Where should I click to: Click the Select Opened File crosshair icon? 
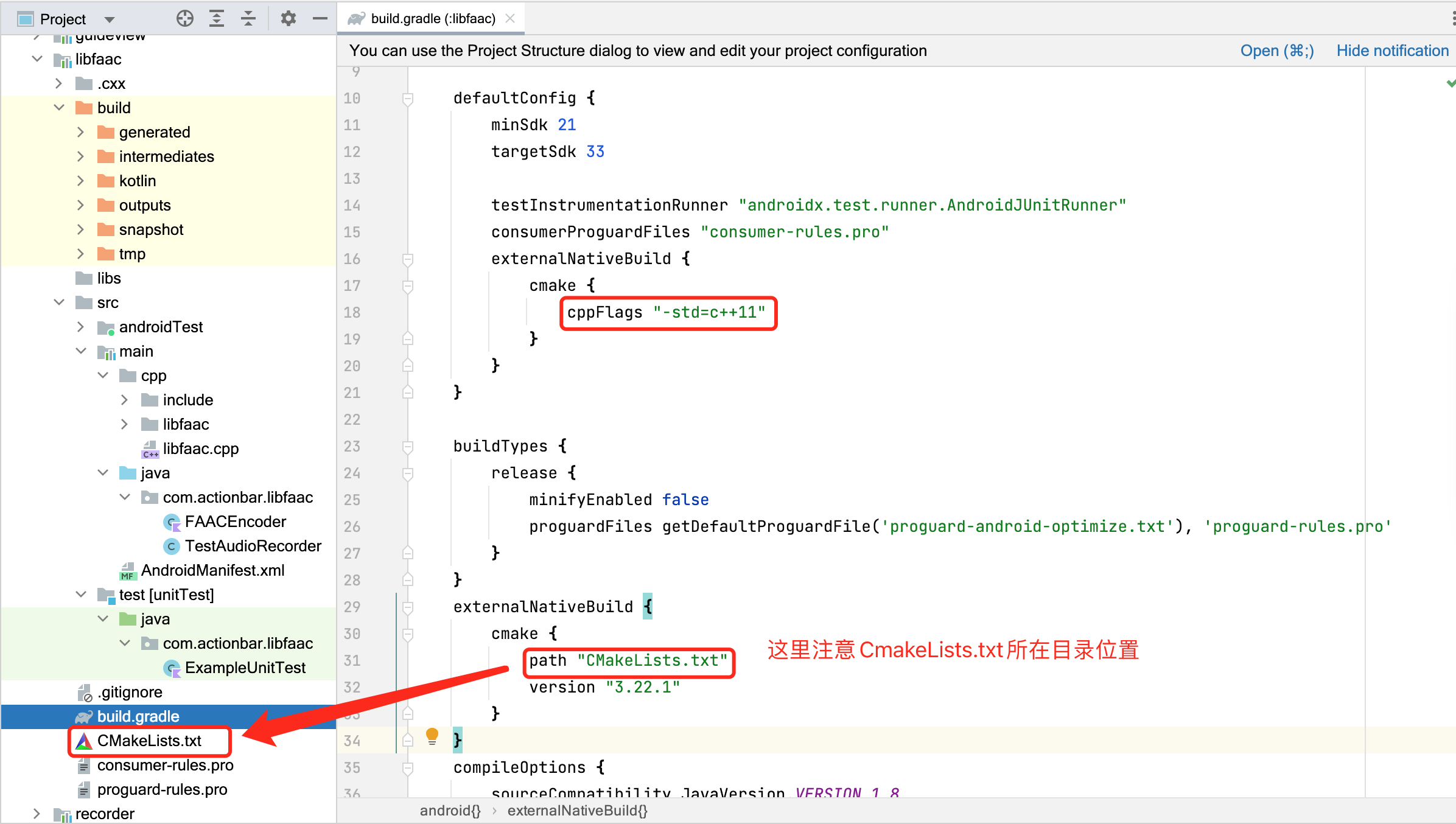click(x=184, y=18)
